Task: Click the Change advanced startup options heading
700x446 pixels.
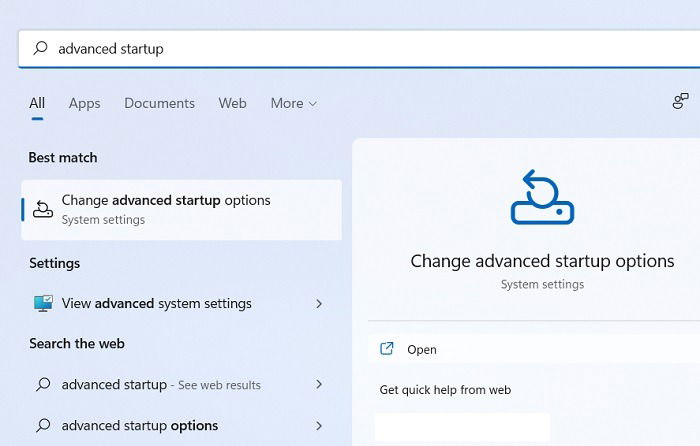Action: coord(542,261)
